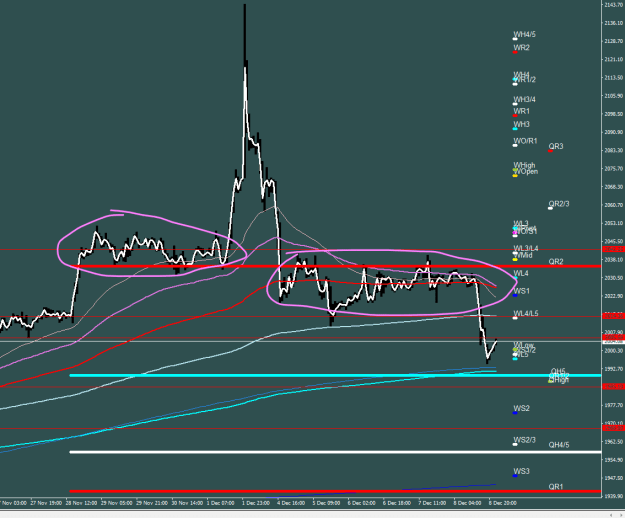Click the 1962.50 price axis value
Image resolution: width=625 pixels, height=518 pixels.
tap(614, 441)
